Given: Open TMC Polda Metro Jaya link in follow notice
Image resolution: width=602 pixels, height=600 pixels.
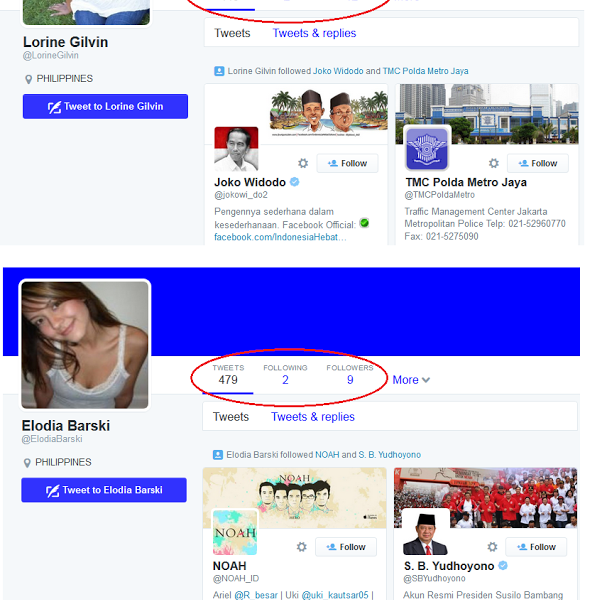Looking at the screenshot, I should click(425, 71).
